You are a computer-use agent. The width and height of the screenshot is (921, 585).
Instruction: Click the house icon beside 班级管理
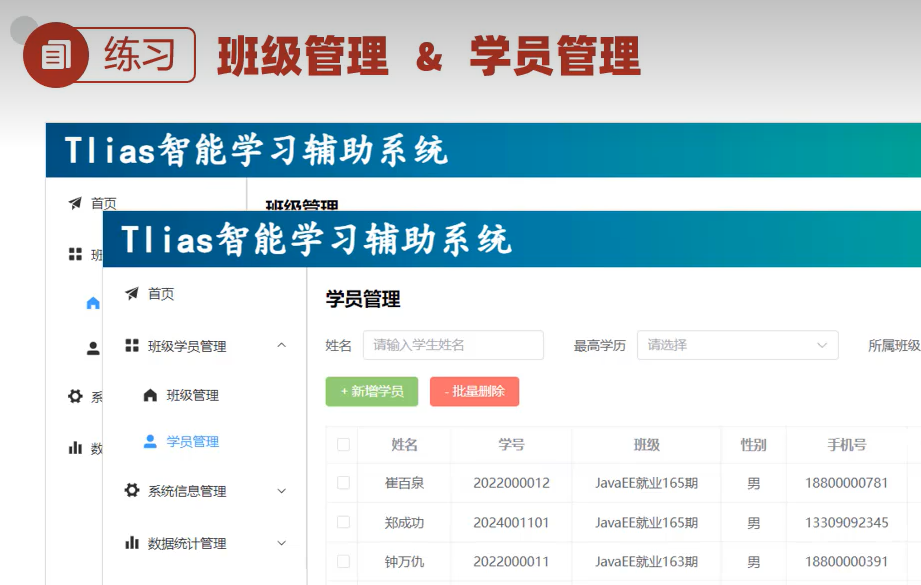pos(150,395)
